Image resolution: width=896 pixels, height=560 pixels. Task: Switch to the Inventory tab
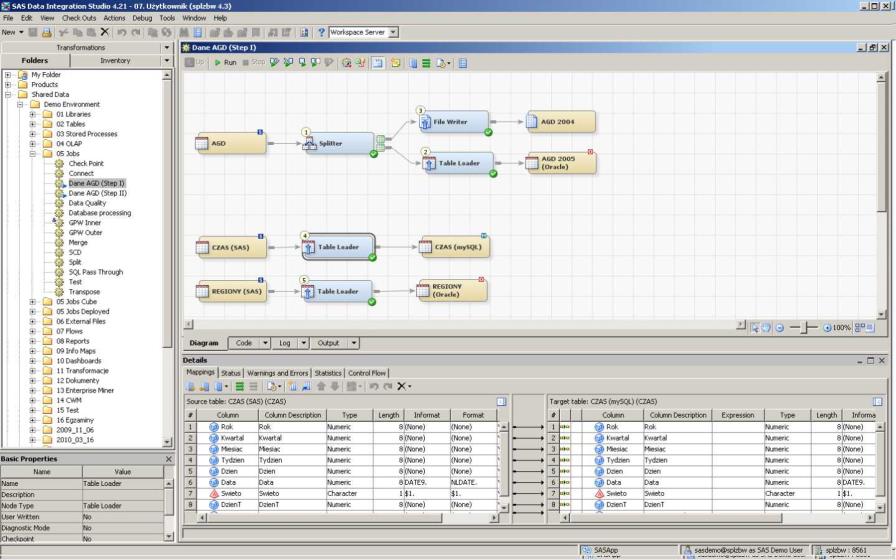[115, 61]
